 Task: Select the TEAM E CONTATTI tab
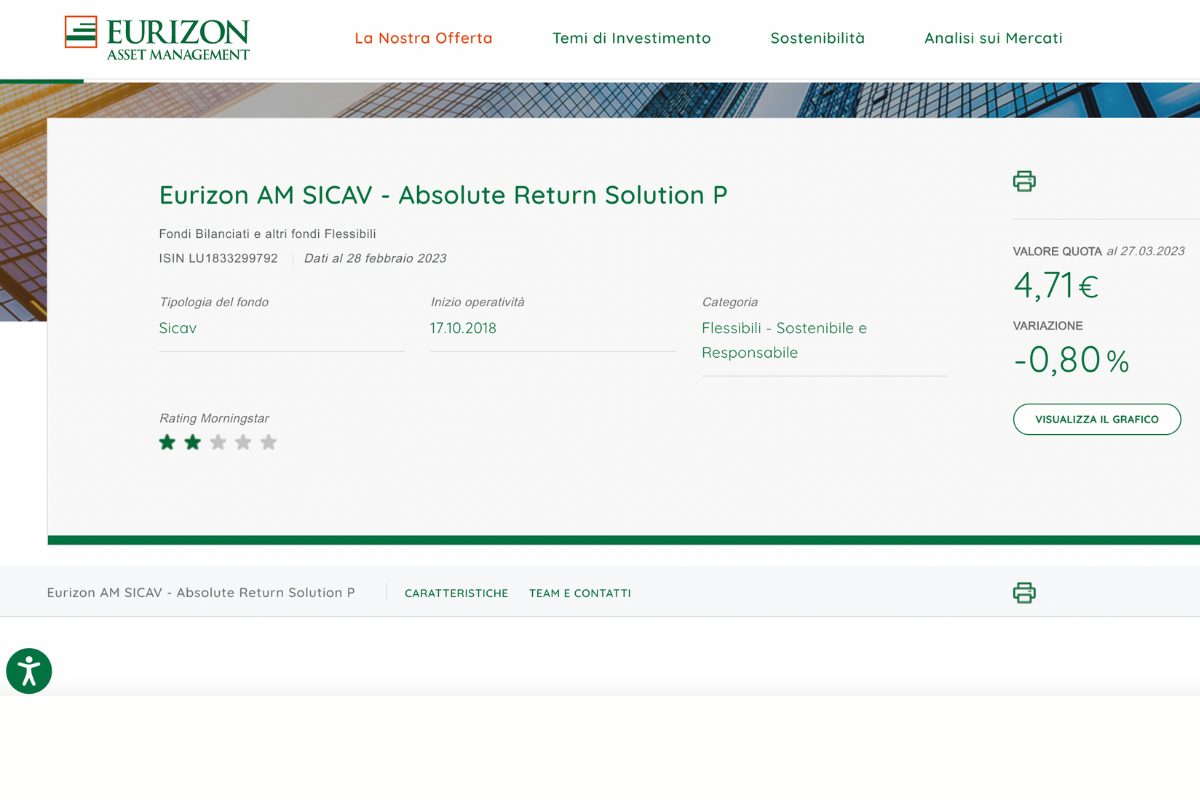click(x=580, y=592)
